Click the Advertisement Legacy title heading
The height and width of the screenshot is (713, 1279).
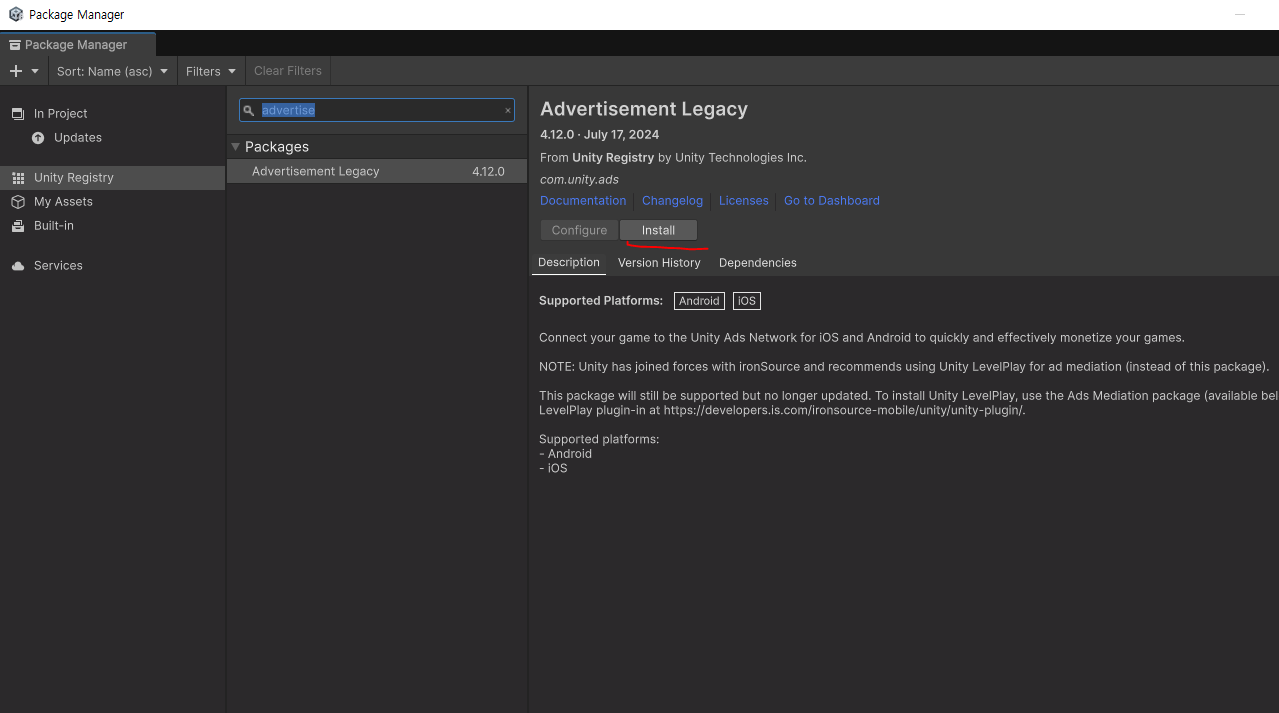point(644,109)
